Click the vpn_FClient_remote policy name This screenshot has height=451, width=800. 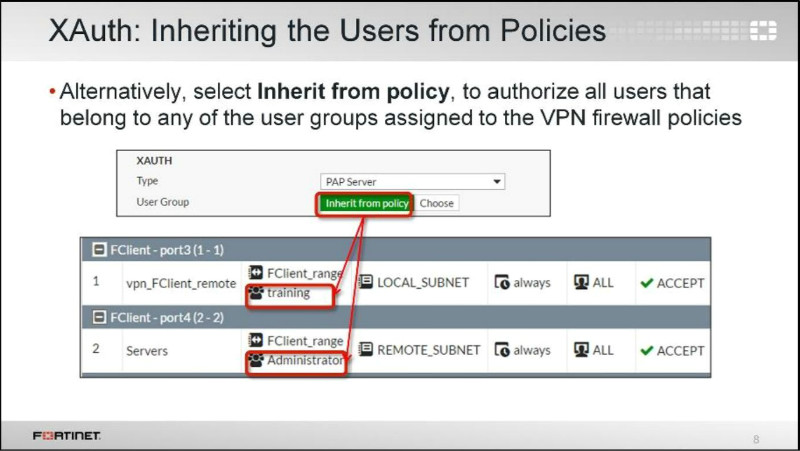pos(181,283)
